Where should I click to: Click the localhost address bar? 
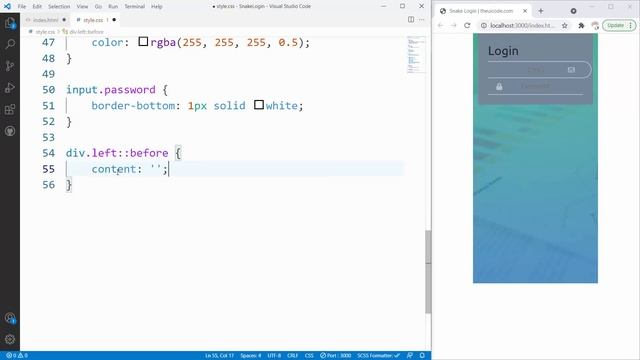pyautogui.click(x=522, y=25)
